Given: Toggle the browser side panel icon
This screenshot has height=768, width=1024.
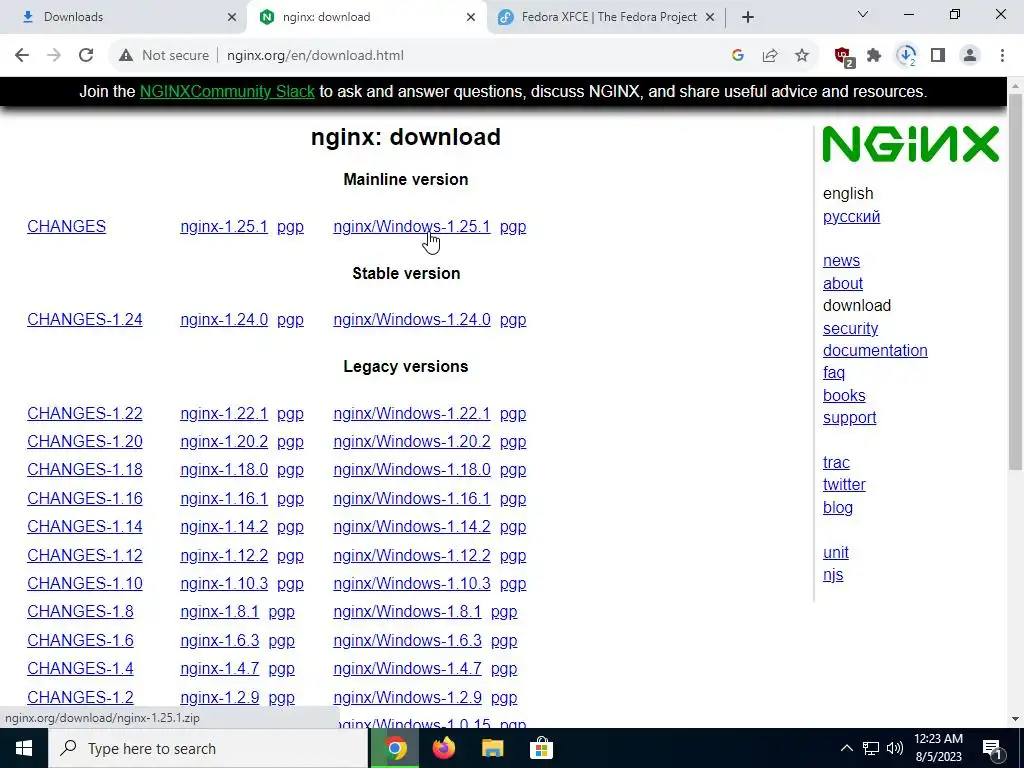Looking at the screenshot, I should 938,56.
